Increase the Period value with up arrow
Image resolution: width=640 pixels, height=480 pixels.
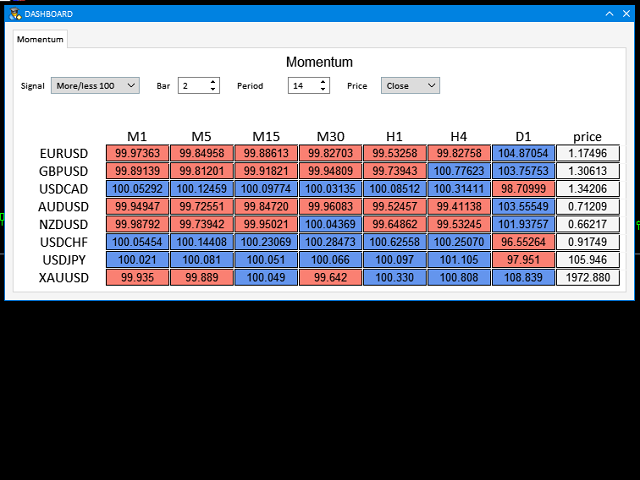323,82
